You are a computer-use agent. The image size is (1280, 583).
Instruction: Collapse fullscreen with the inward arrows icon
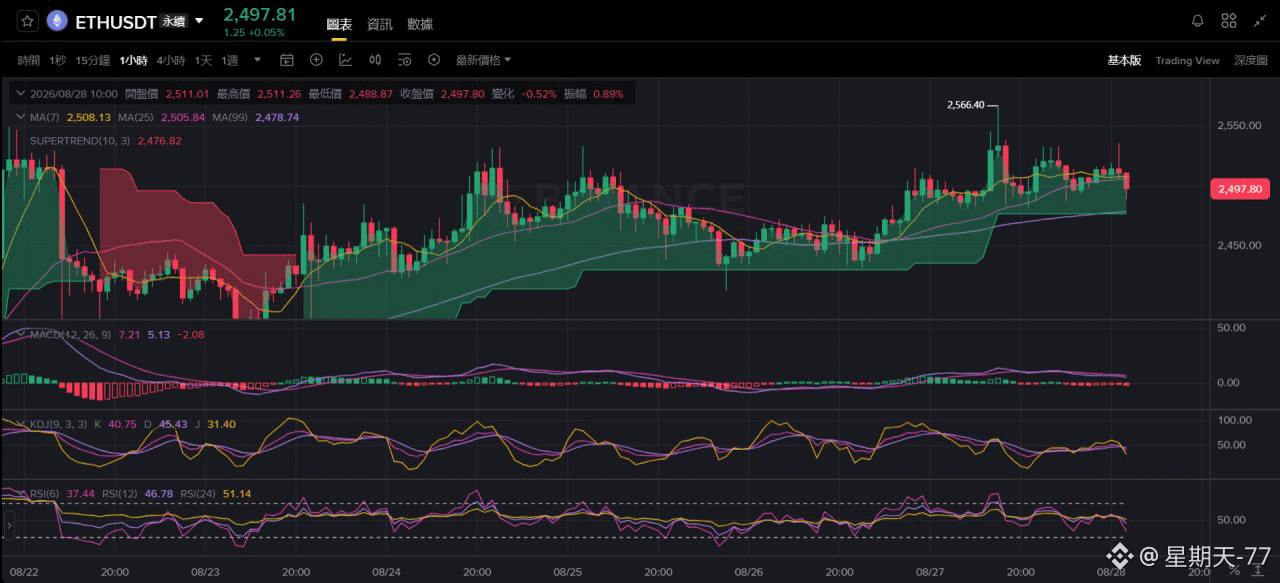(x=1259, y=21)
